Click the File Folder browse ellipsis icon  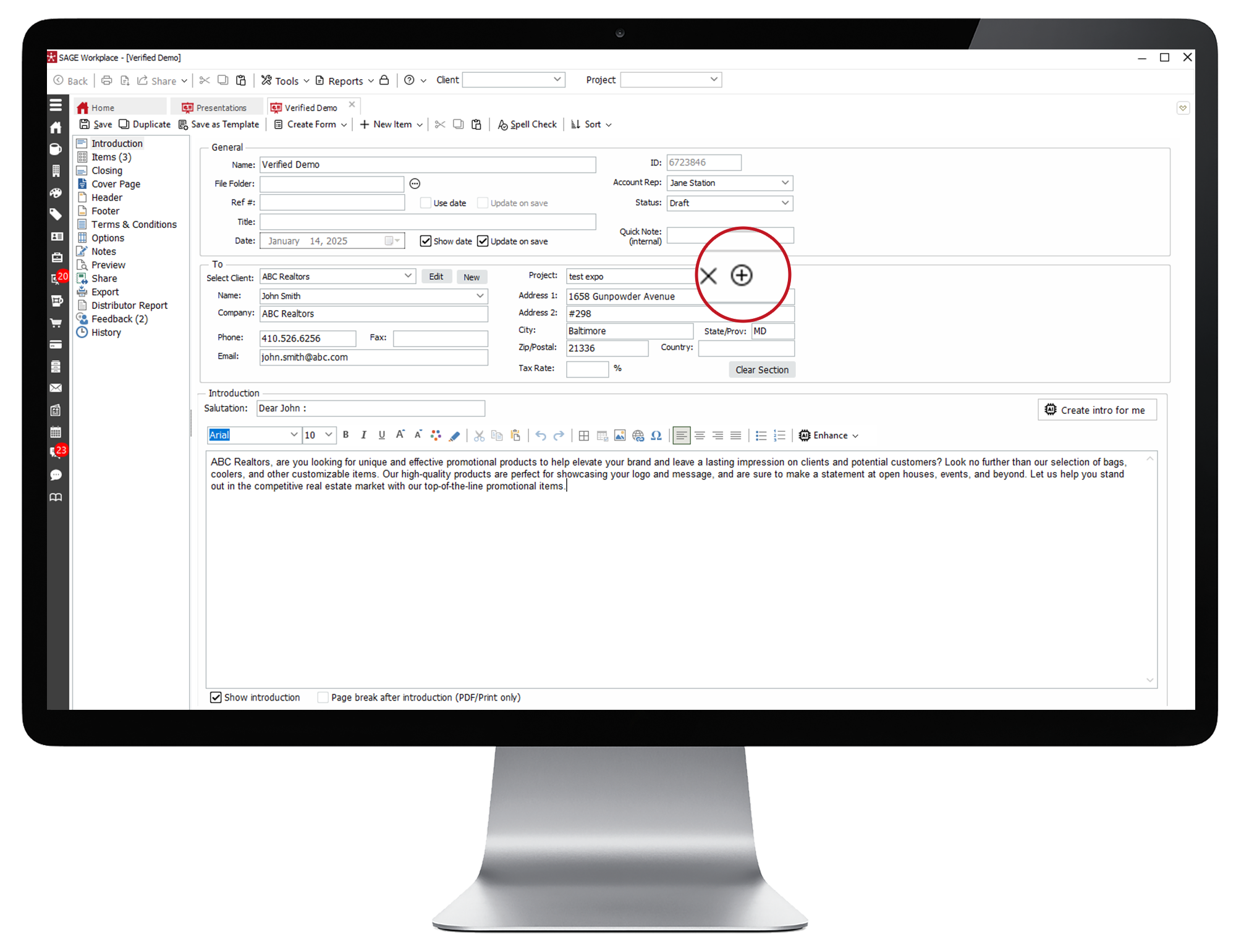pos(415,183)
